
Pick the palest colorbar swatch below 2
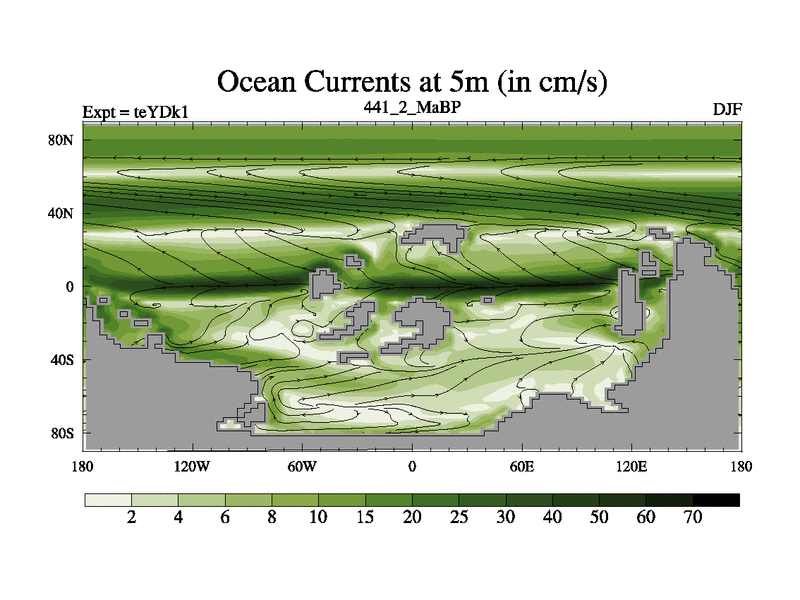point(107,499)
